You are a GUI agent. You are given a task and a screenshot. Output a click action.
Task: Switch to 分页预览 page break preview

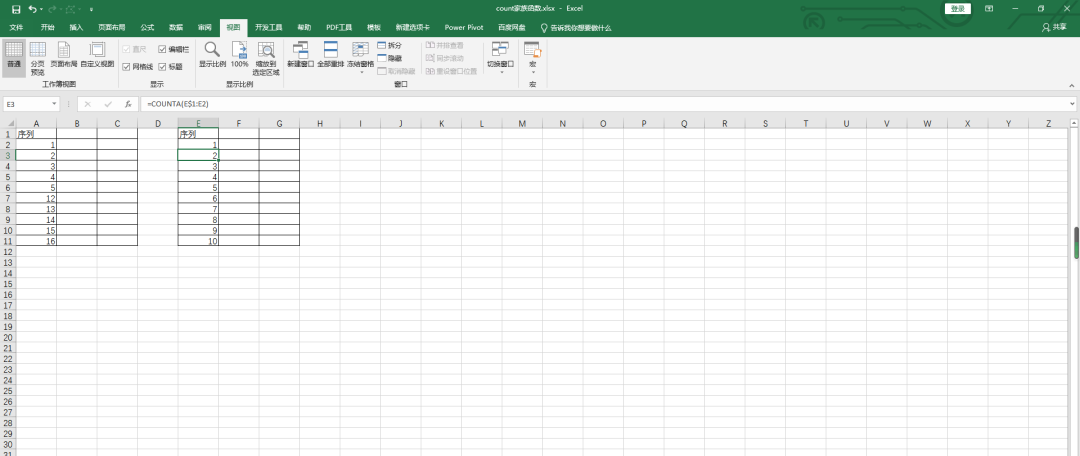tap(37, 58)
